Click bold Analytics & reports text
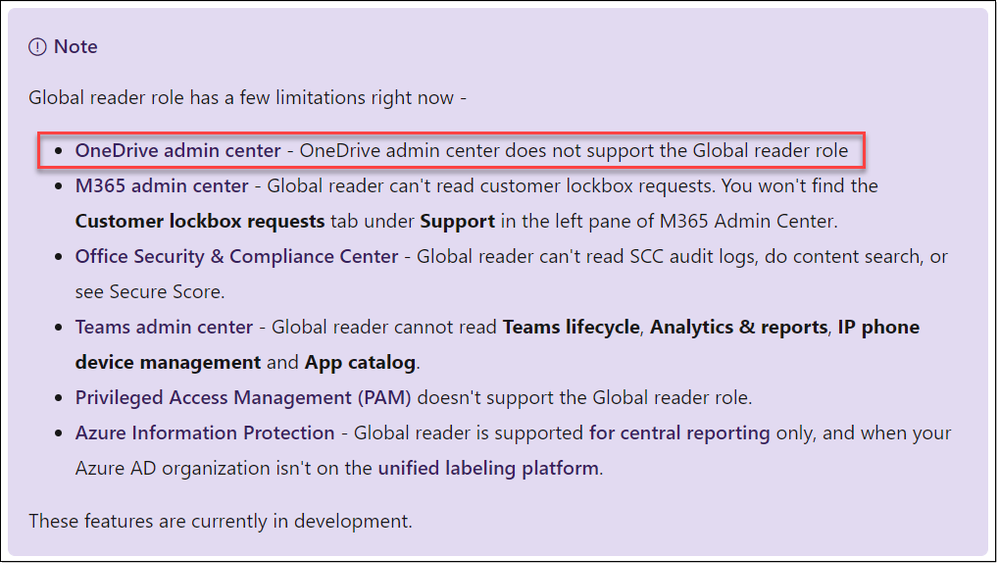The height and width of the screenshot is (565, 999). pyautogui.click(x=739, y=327)
